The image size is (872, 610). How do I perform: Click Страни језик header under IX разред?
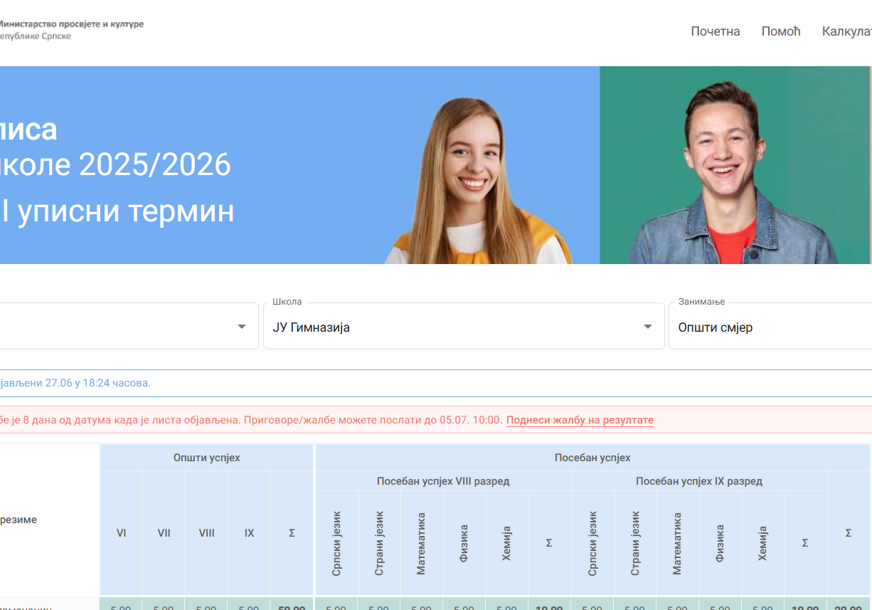click(635, 543)
